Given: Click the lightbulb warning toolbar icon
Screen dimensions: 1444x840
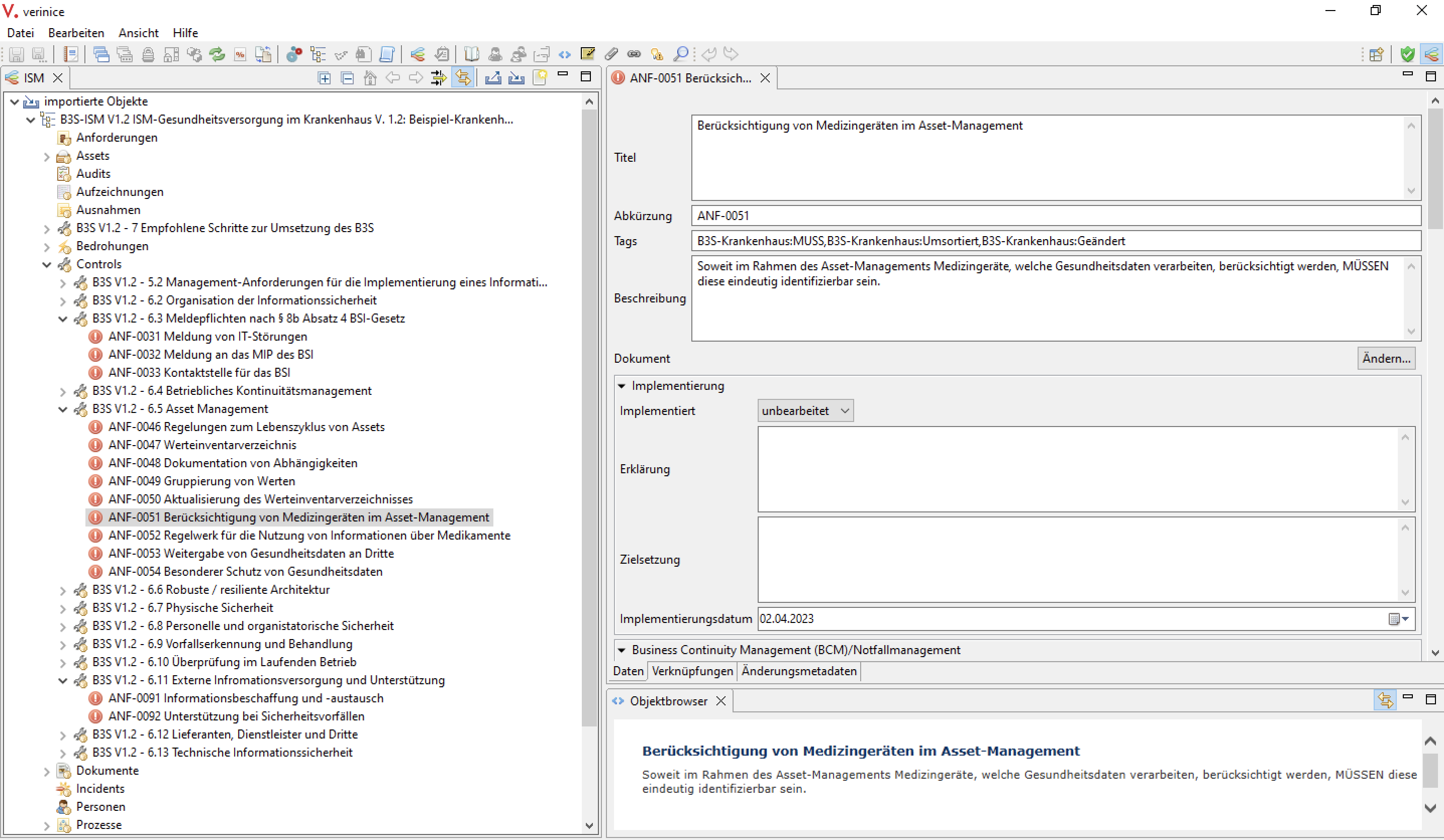Looking at the screenshot, I should click(657, 54).
